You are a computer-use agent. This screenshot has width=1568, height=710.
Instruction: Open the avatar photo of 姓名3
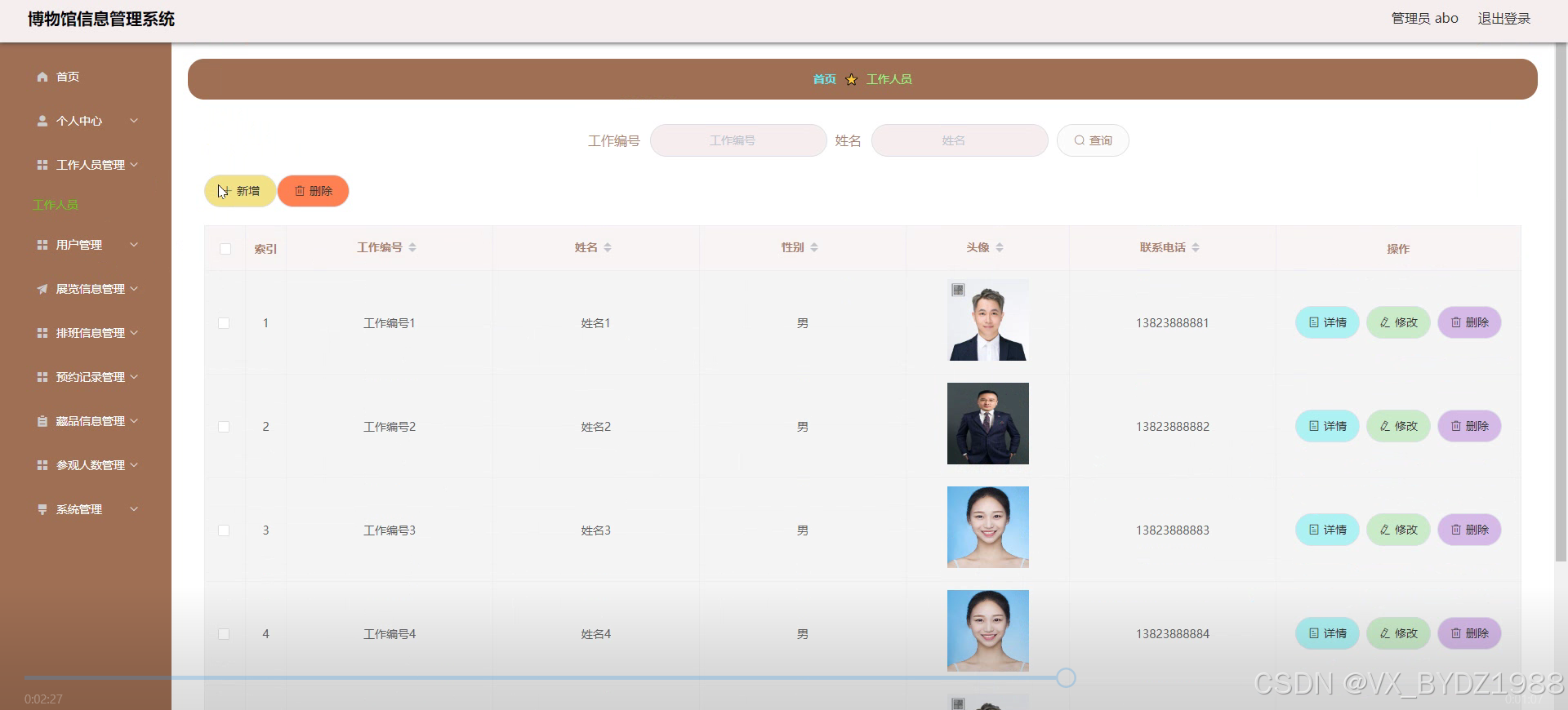pyautogui.click(x=987, y=527)
